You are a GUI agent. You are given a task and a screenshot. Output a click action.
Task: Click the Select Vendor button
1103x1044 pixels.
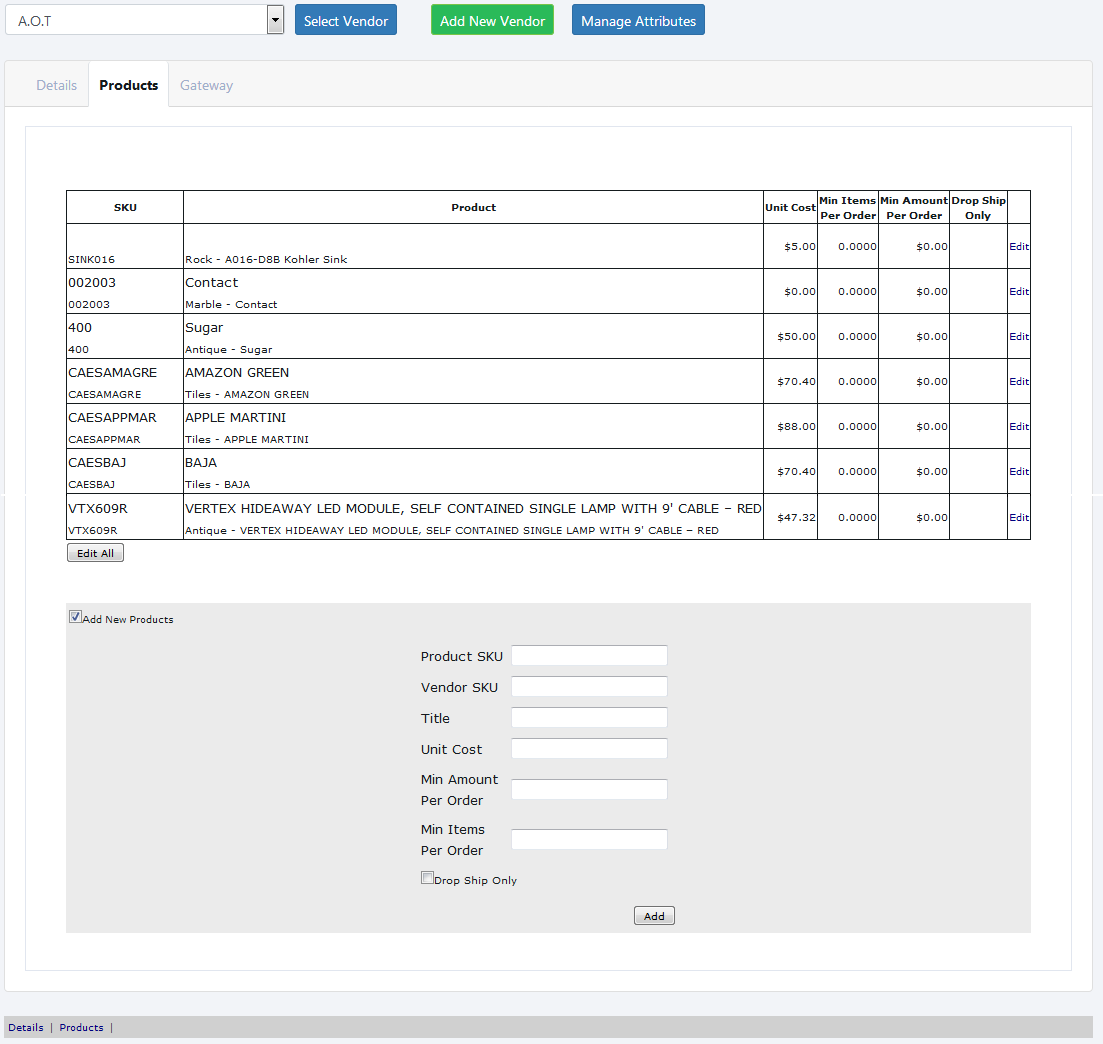345,20
